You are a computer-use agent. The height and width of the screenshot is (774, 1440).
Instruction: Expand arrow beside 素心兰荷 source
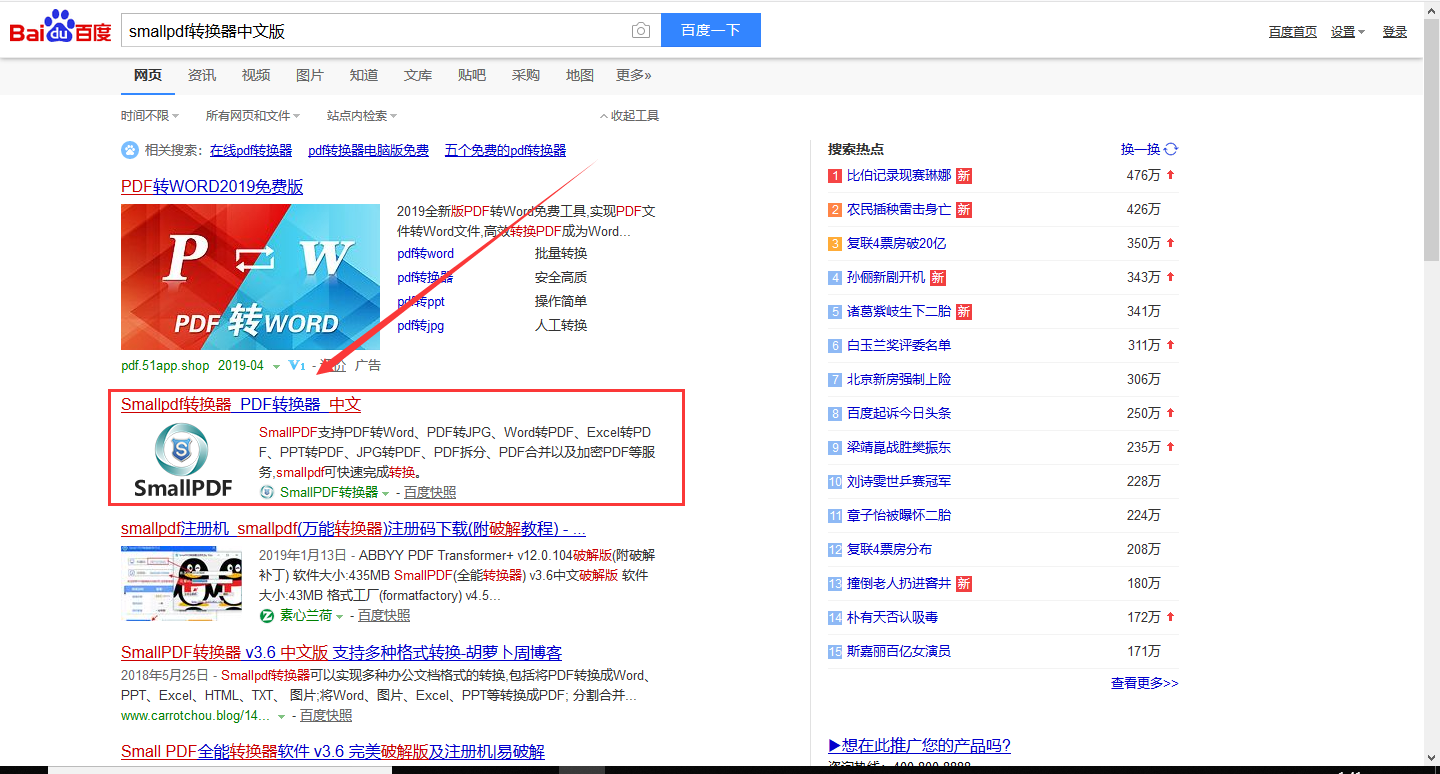[339, 617]
